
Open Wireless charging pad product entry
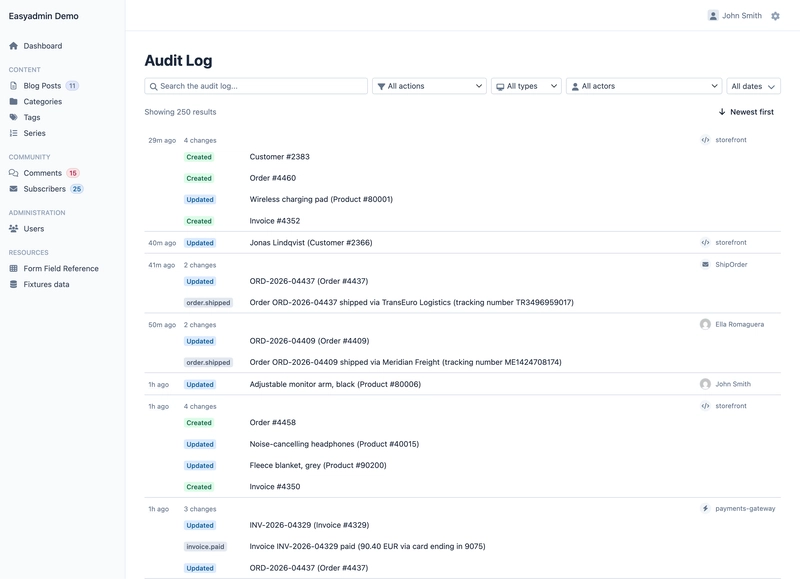pos(321,199)
